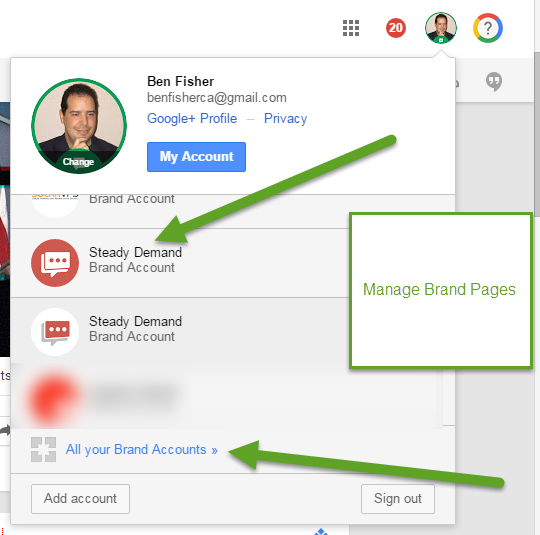Open the Hangouts quote bubble icon

494,81
